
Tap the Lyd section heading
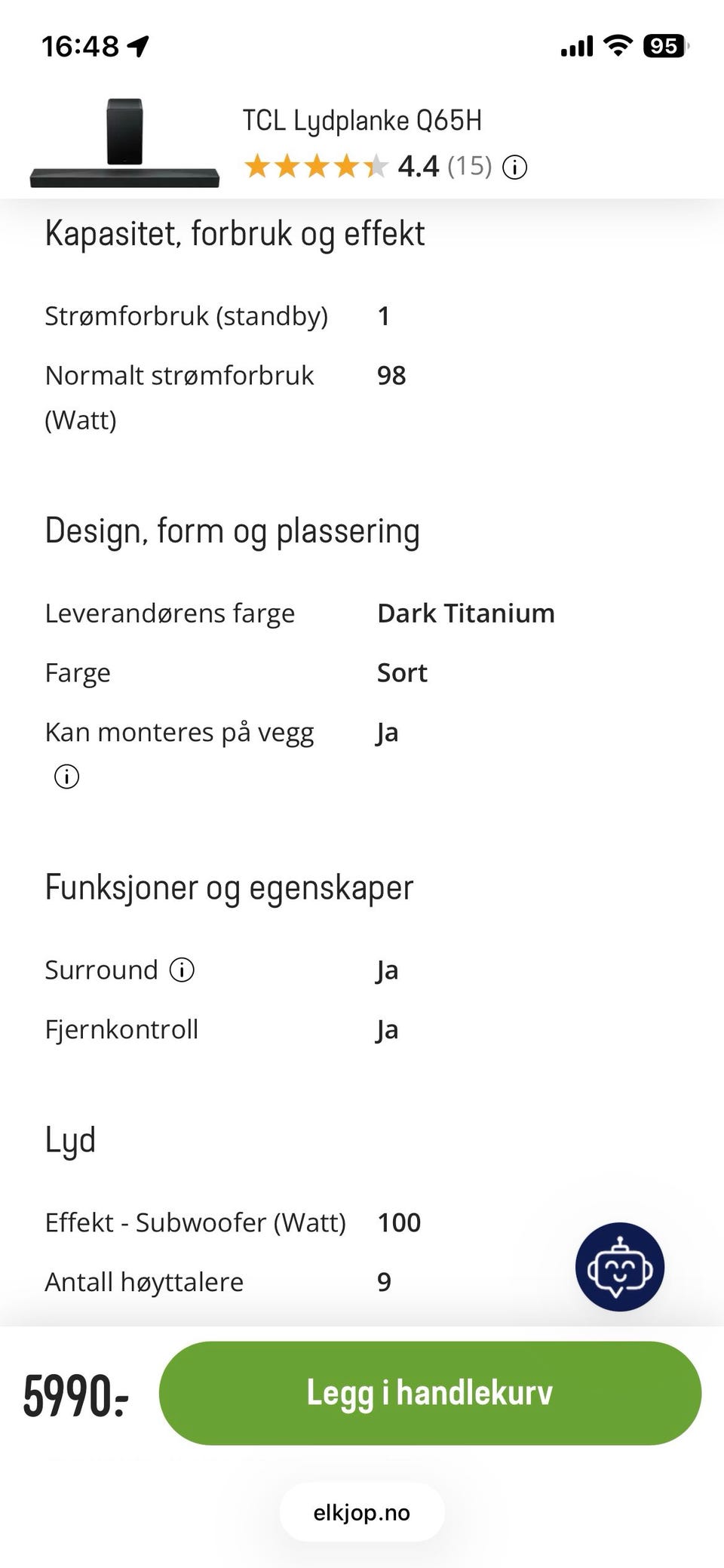[x=70, y=1140]
